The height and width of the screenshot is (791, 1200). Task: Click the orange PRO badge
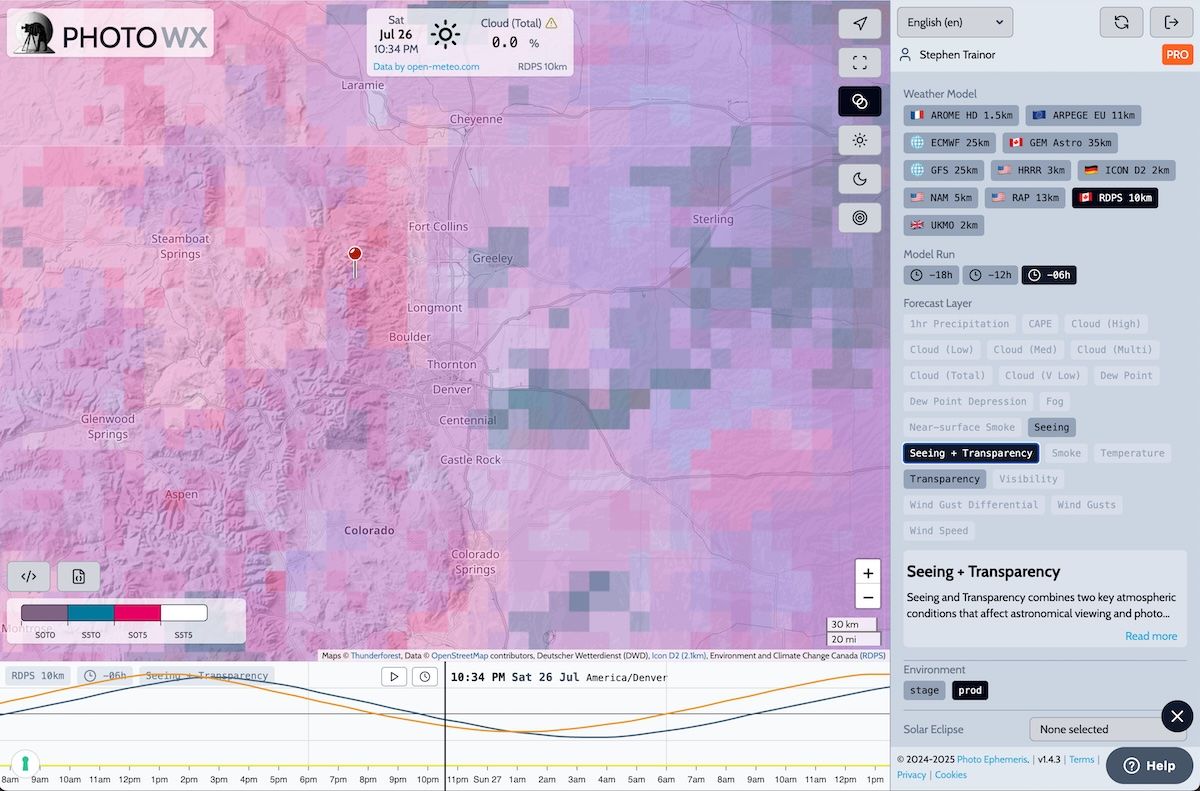click(x=1177, y=55)
